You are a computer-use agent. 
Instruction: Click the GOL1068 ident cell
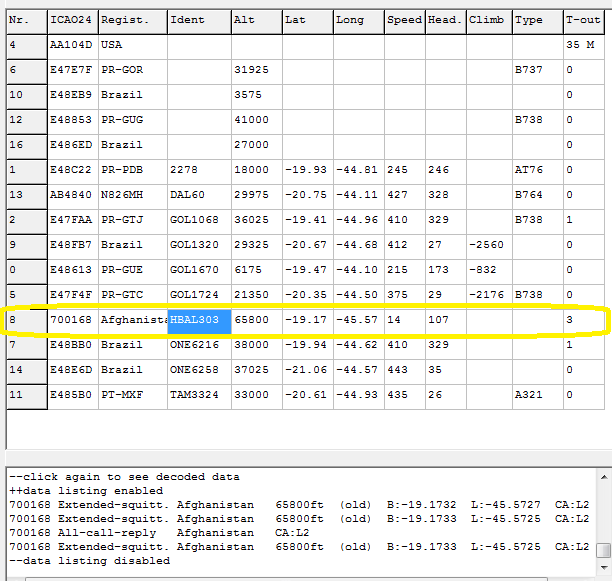198,220
